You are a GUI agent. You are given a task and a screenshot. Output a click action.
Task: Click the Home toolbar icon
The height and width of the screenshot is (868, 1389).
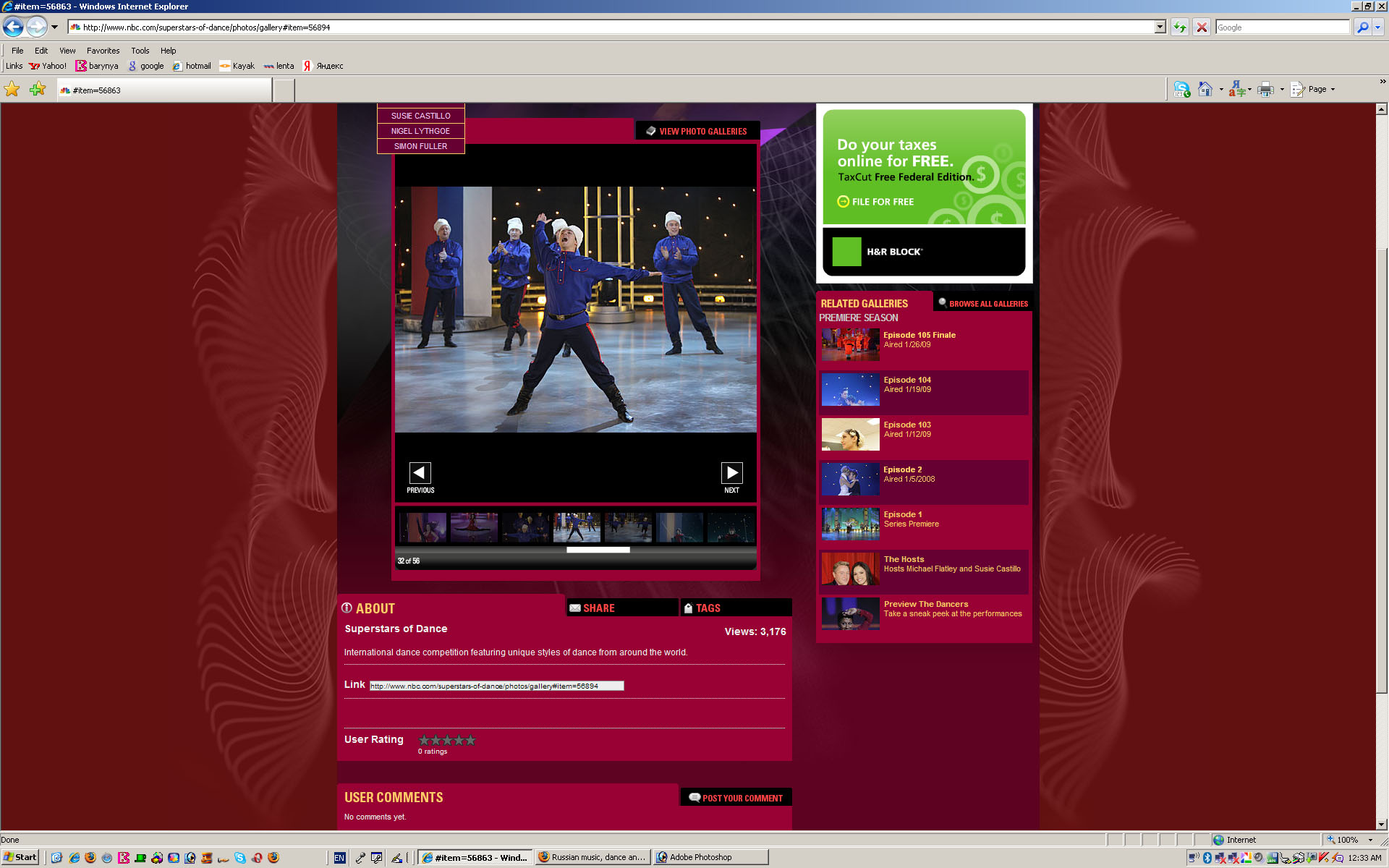pyautogui.click(x=1205, y=89)
